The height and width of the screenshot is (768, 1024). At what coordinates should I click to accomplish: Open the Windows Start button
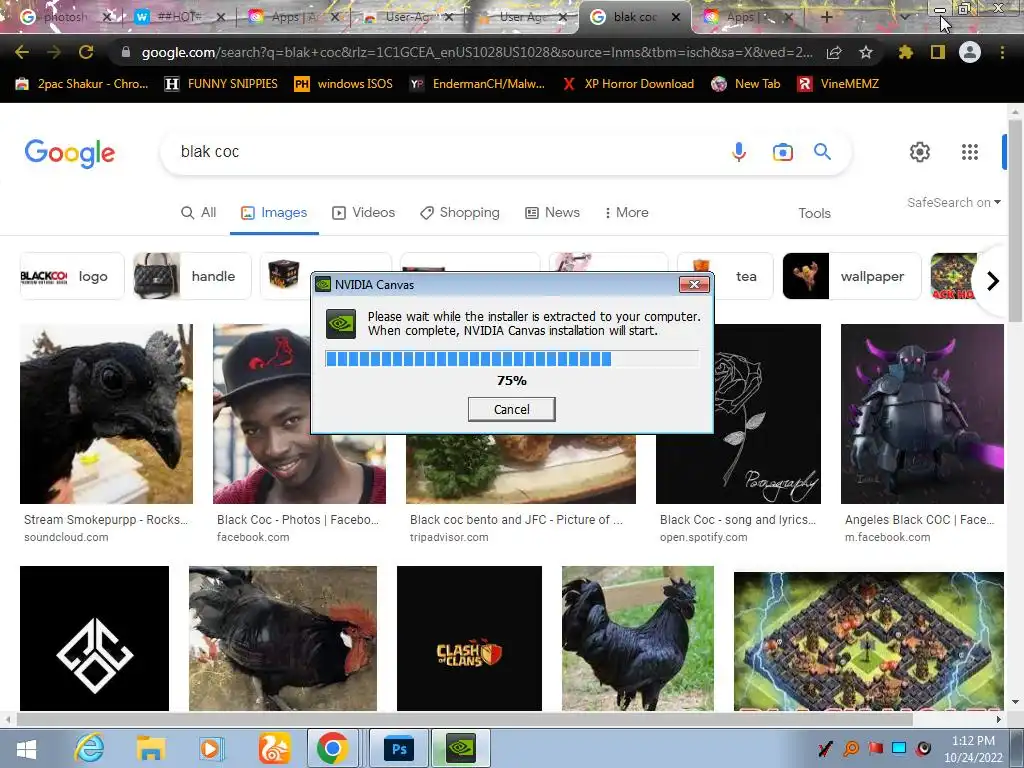(26, 748)
